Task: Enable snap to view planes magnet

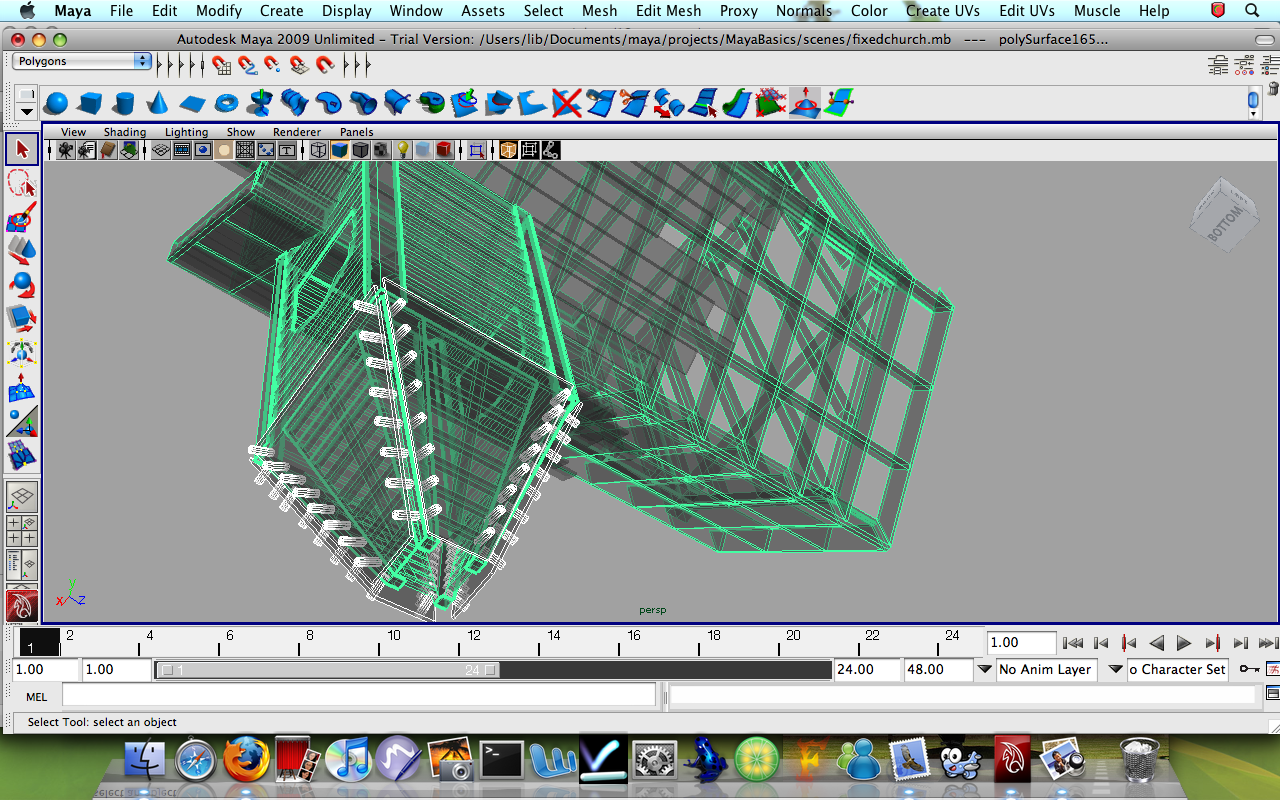Action: [x=298, y=66]
